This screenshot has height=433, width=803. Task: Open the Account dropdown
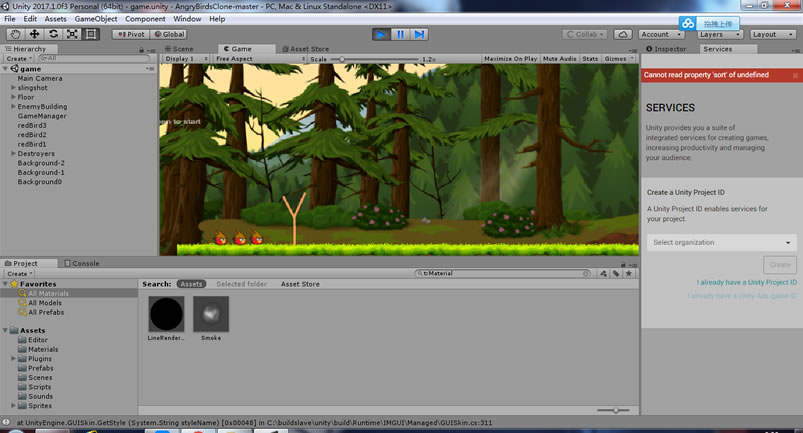pos(662,34)
